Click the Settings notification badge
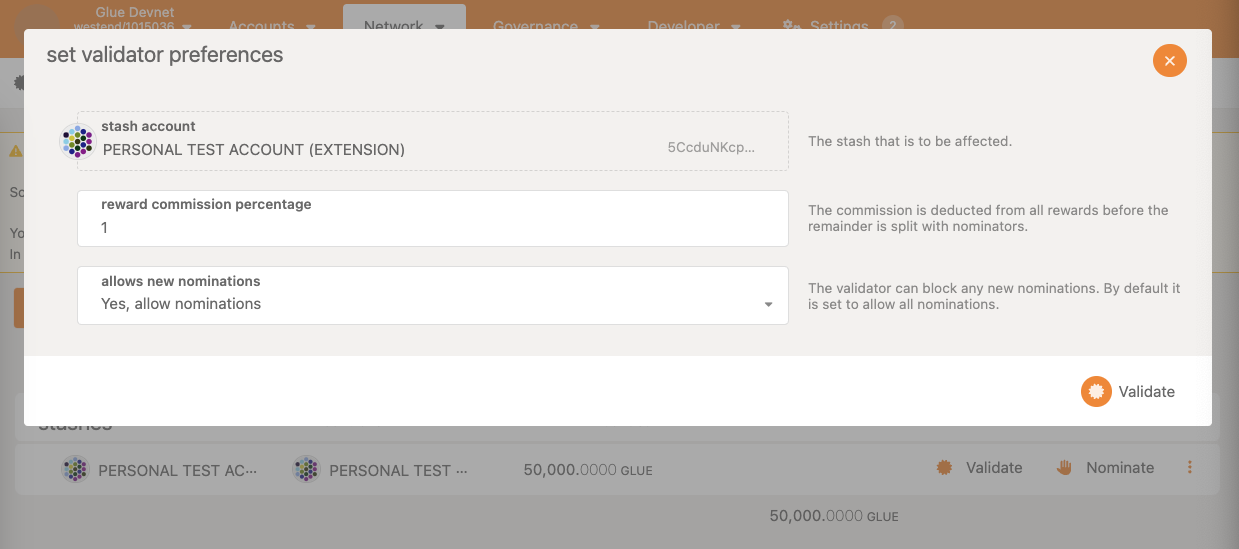The image size is (1239, 549). [893, 26]
